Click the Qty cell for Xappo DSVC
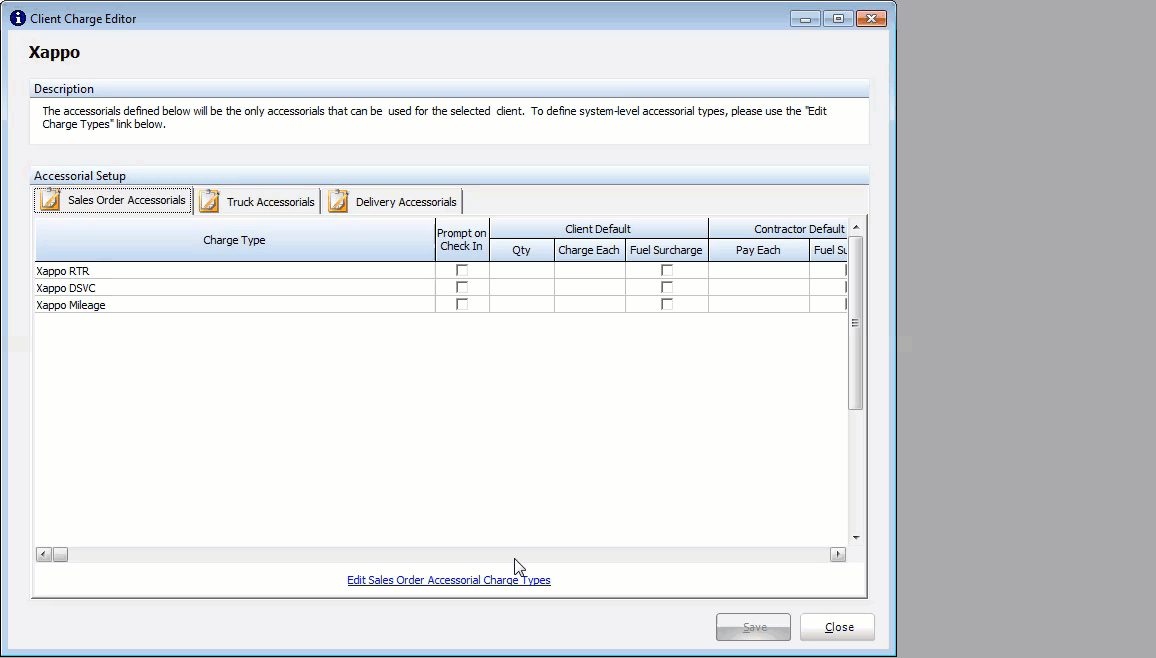Viewport: 1156px width, 658px height. (521, 287)
